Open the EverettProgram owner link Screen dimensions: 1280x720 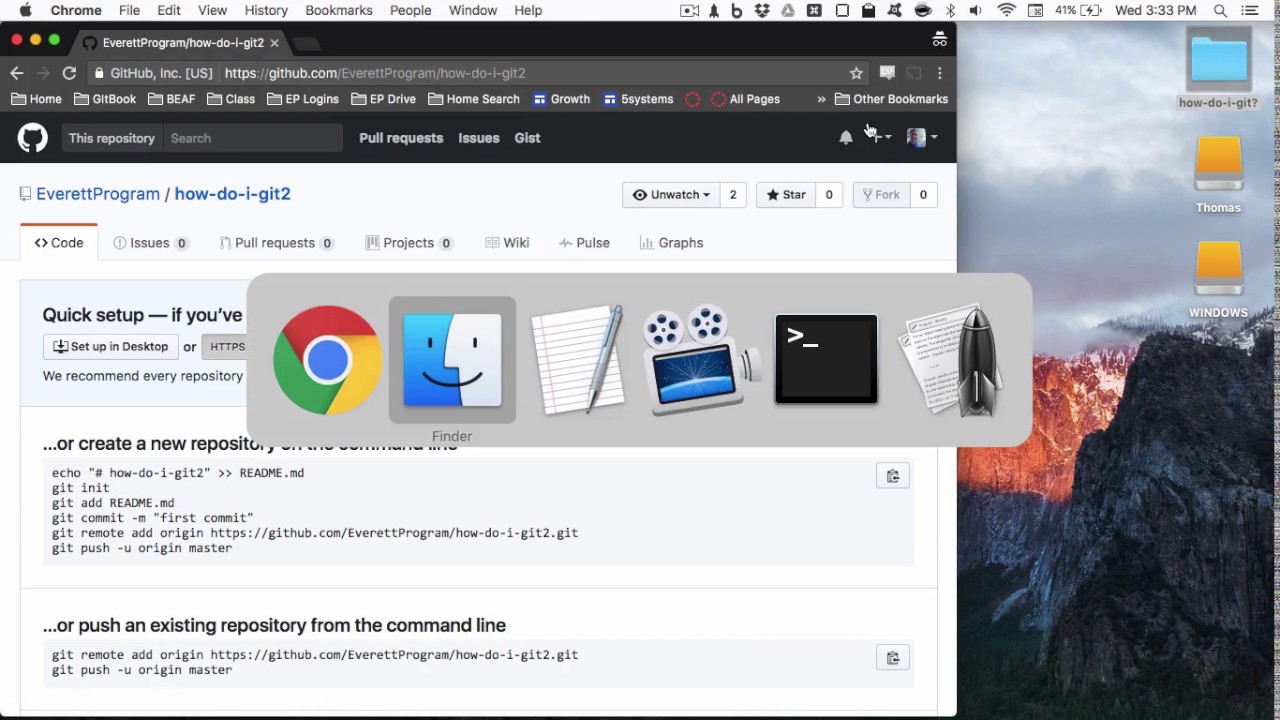(x=98, y=194)
